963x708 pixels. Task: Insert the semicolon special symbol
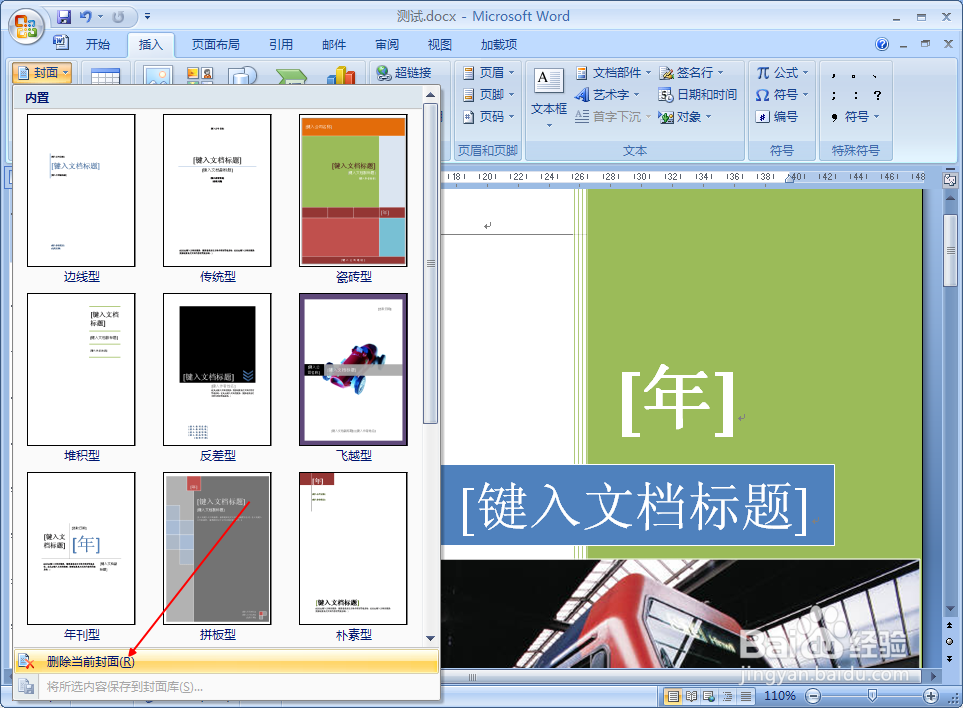[x=833, y=95]
